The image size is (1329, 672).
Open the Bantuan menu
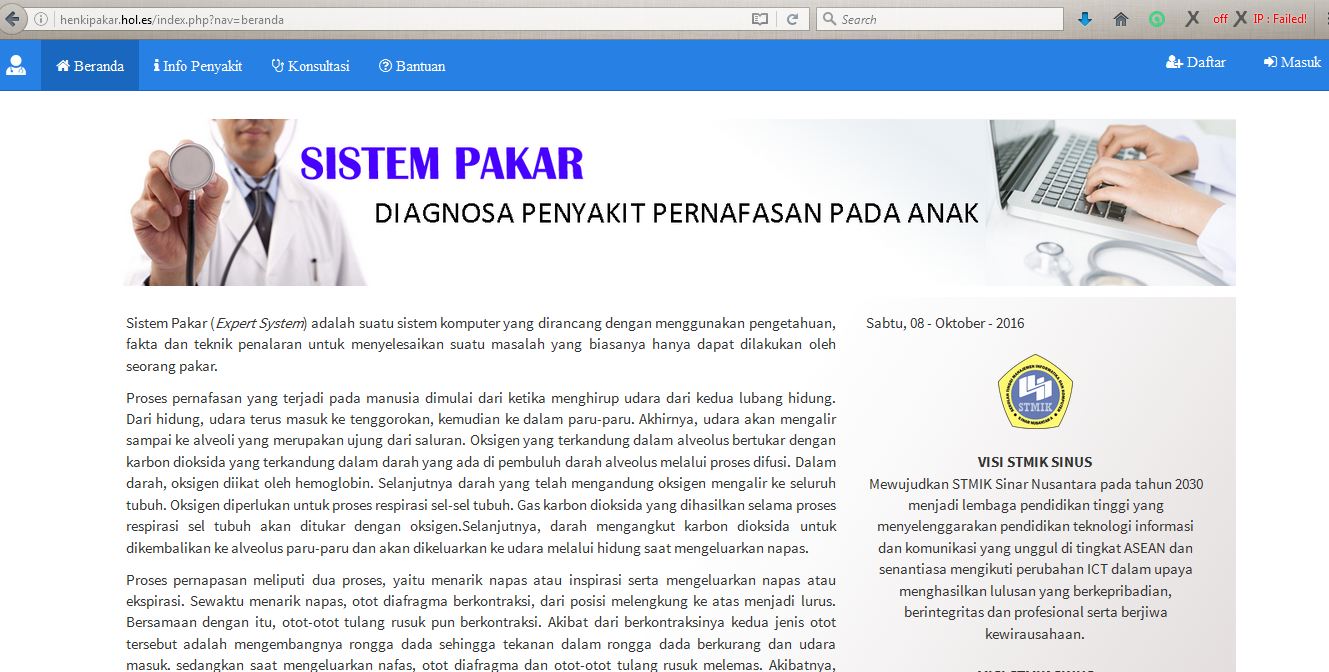pyautogui.click(x=411, y=65)
